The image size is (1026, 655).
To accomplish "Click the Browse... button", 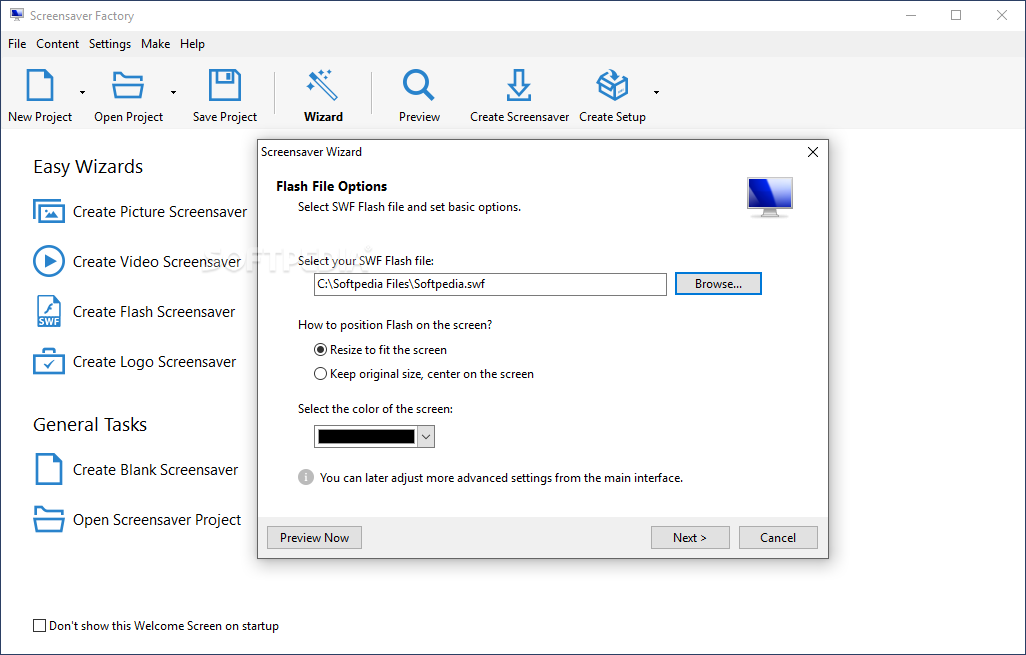I will click(718, 284).
